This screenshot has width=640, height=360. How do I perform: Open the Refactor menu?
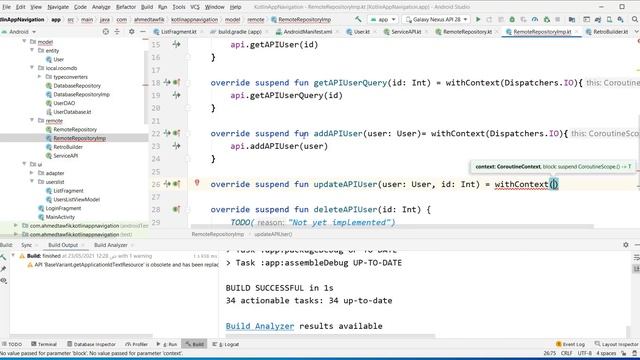[x=126, y=7]
